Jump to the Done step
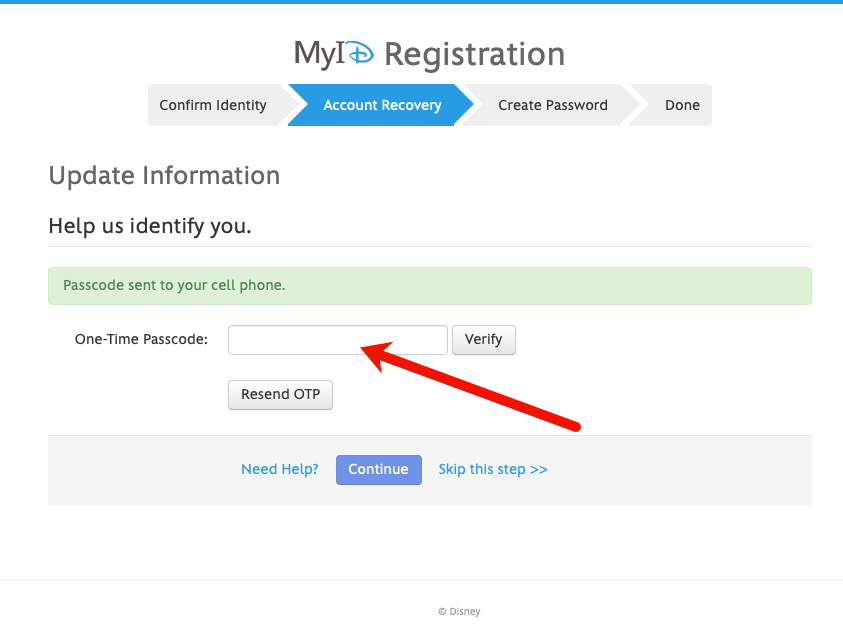Viewport: 843px width, 643px height. 682,105
